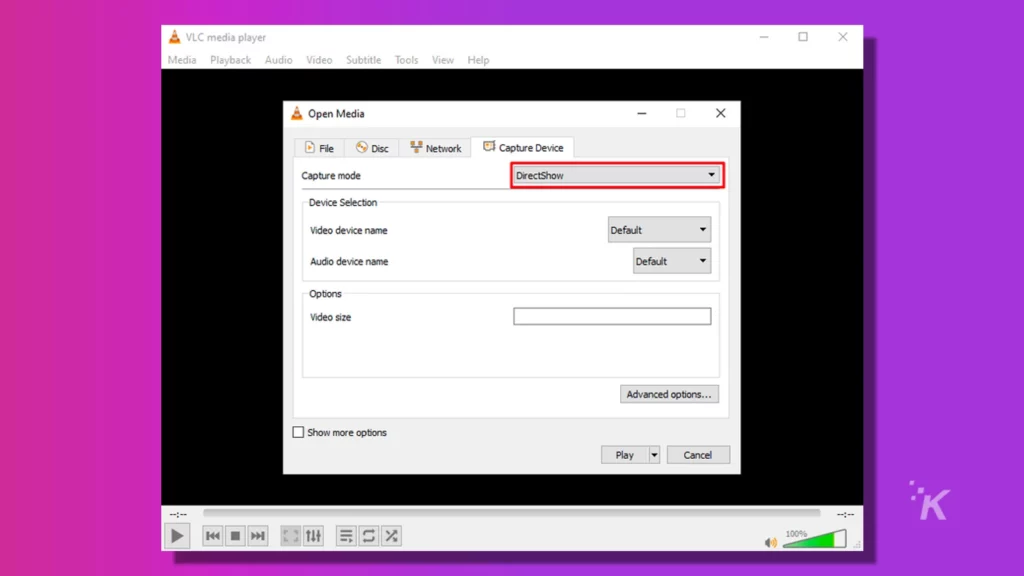
Task: Switch to the File tab
Action: coord(319,148)
